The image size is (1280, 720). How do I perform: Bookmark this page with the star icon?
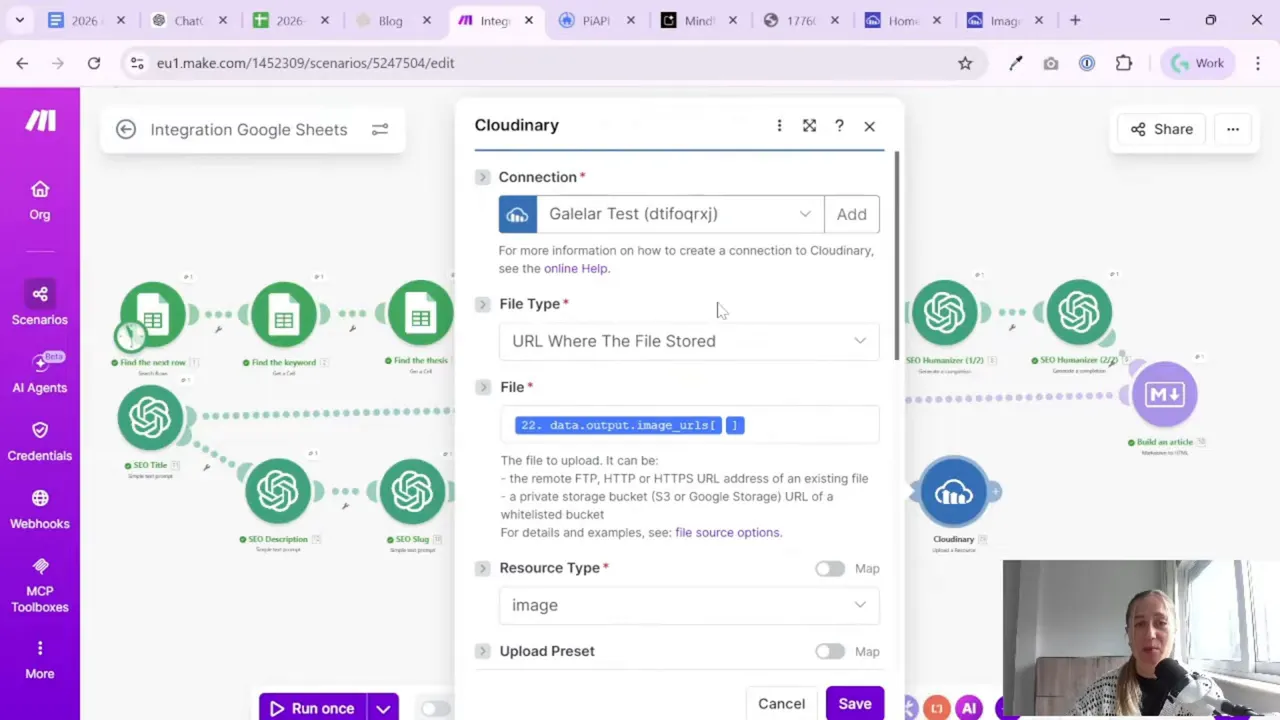pyautogui.click(x=965, y=63)
